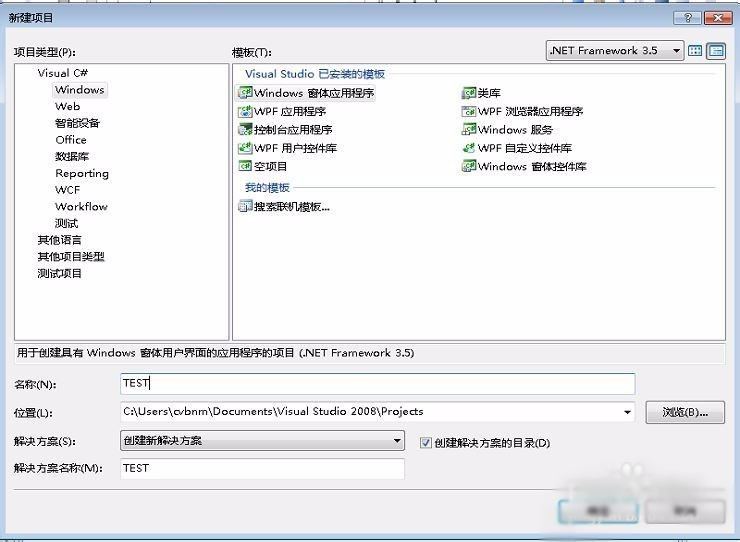Select WCF project type

pyautogui.click(x=67, y=190)
